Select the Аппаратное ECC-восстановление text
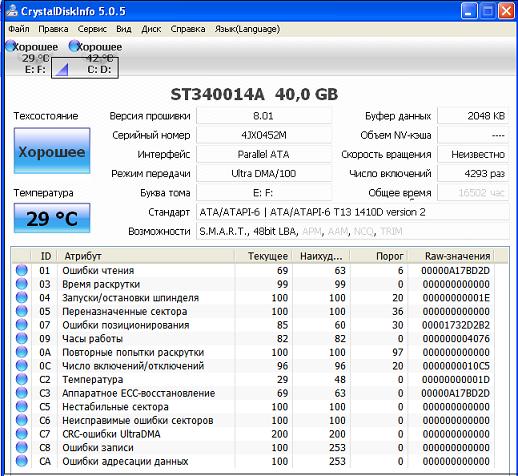Viewport: 518px width, 476px height. (x=138, y=393)
